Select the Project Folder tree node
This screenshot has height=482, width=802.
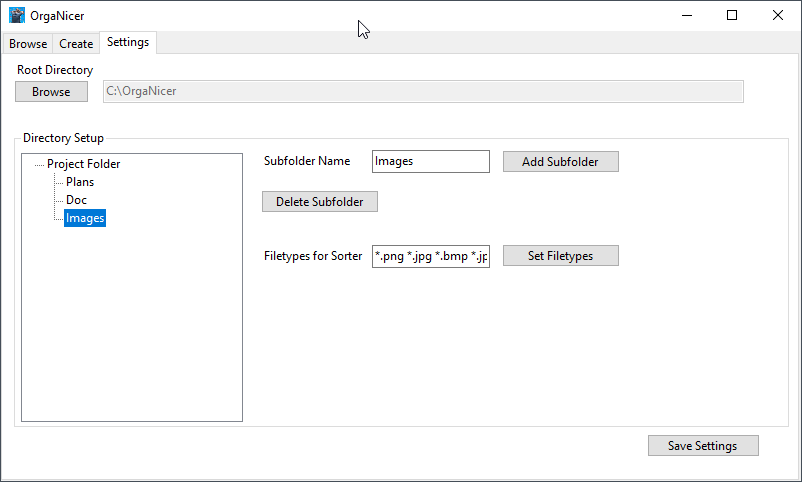(x=84, y=164)
